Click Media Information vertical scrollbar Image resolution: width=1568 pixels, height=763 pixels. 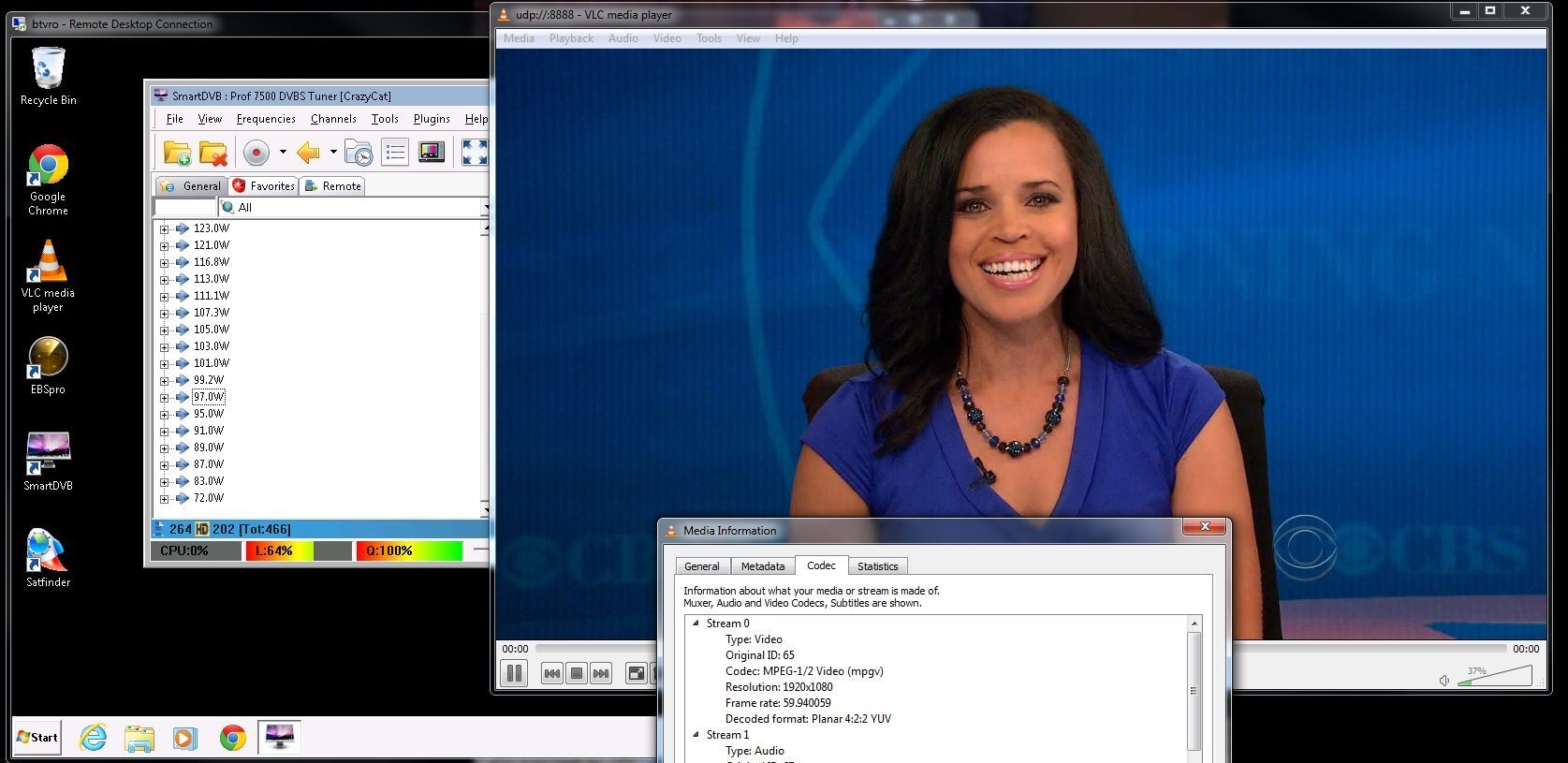point(1194,691)
